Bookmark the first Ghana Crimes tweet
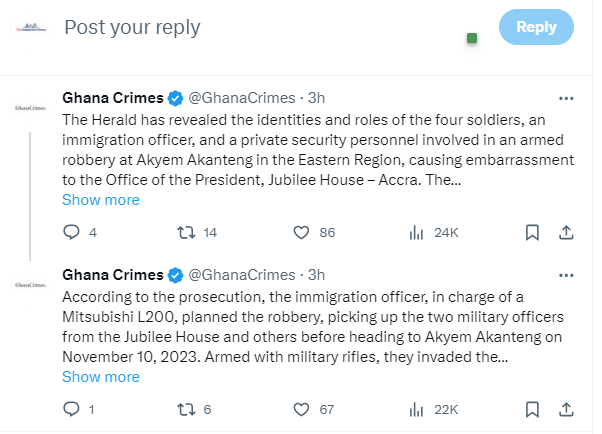 (533, 232)
